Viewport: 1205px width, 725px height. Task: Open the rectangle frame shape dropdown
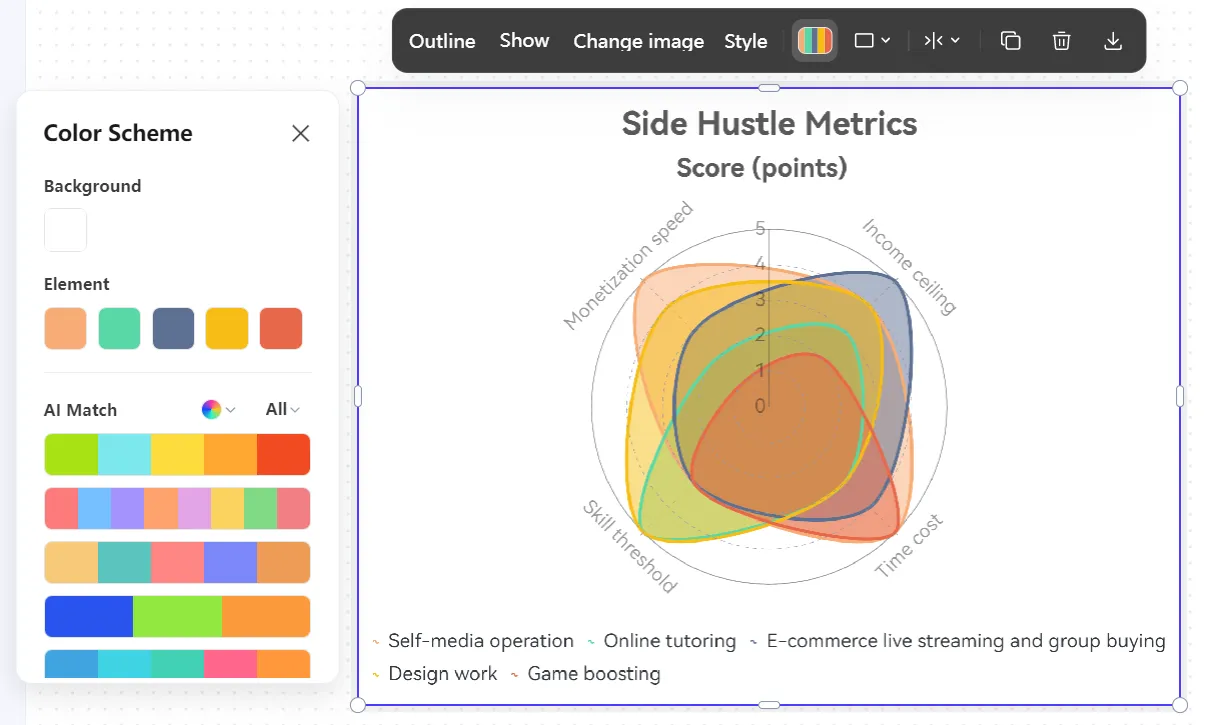872,41
